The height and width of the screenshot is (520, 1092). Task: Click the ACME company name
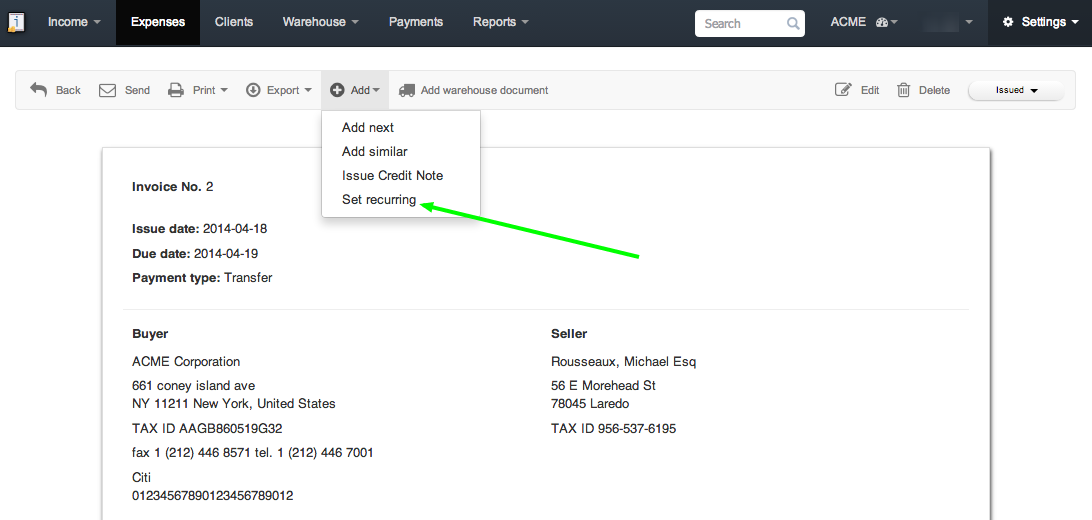(x=848, y=22)
